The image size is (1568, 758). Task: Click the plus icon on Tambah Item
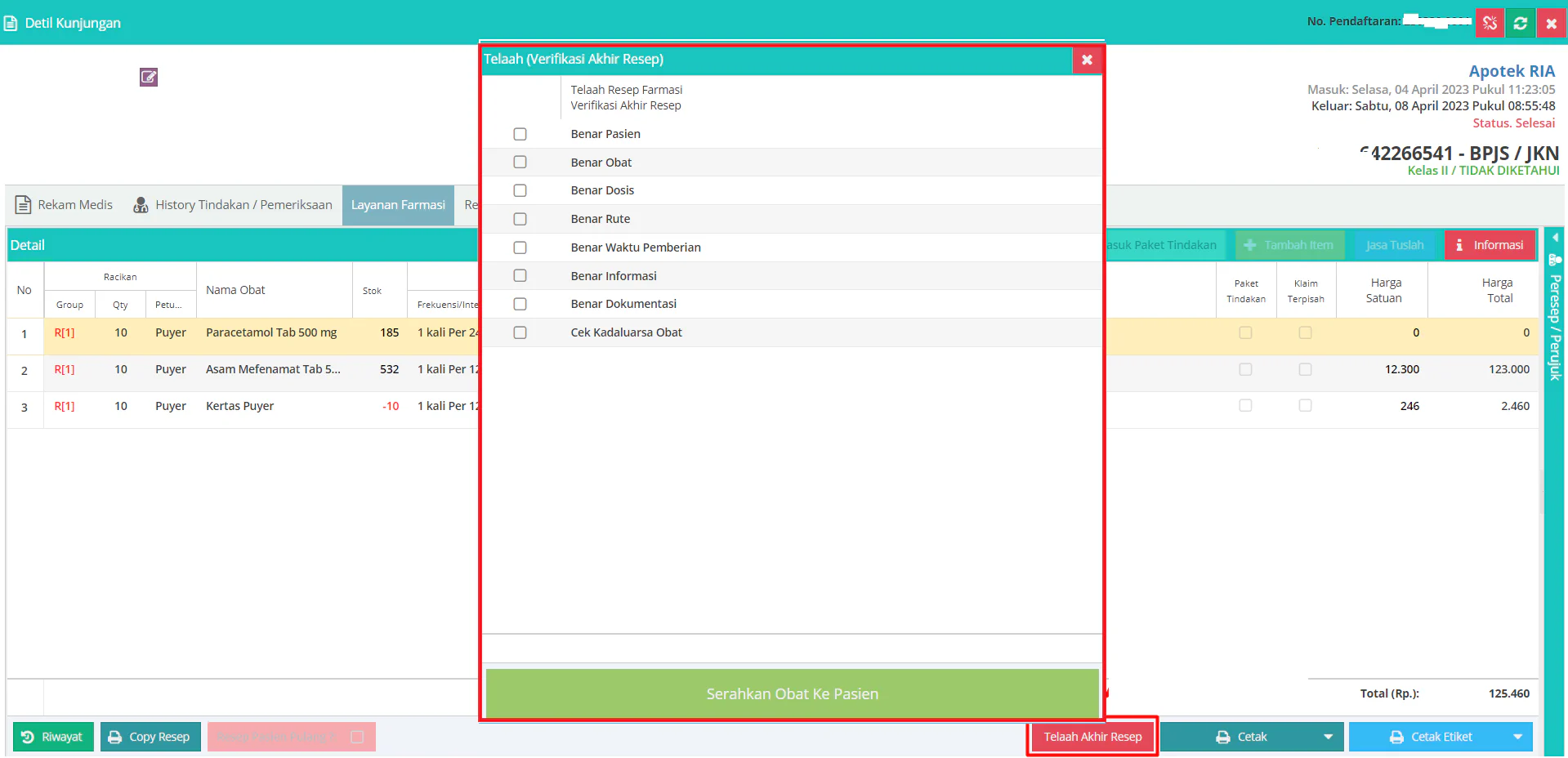pyautogui.click(x=1250, y=245)
